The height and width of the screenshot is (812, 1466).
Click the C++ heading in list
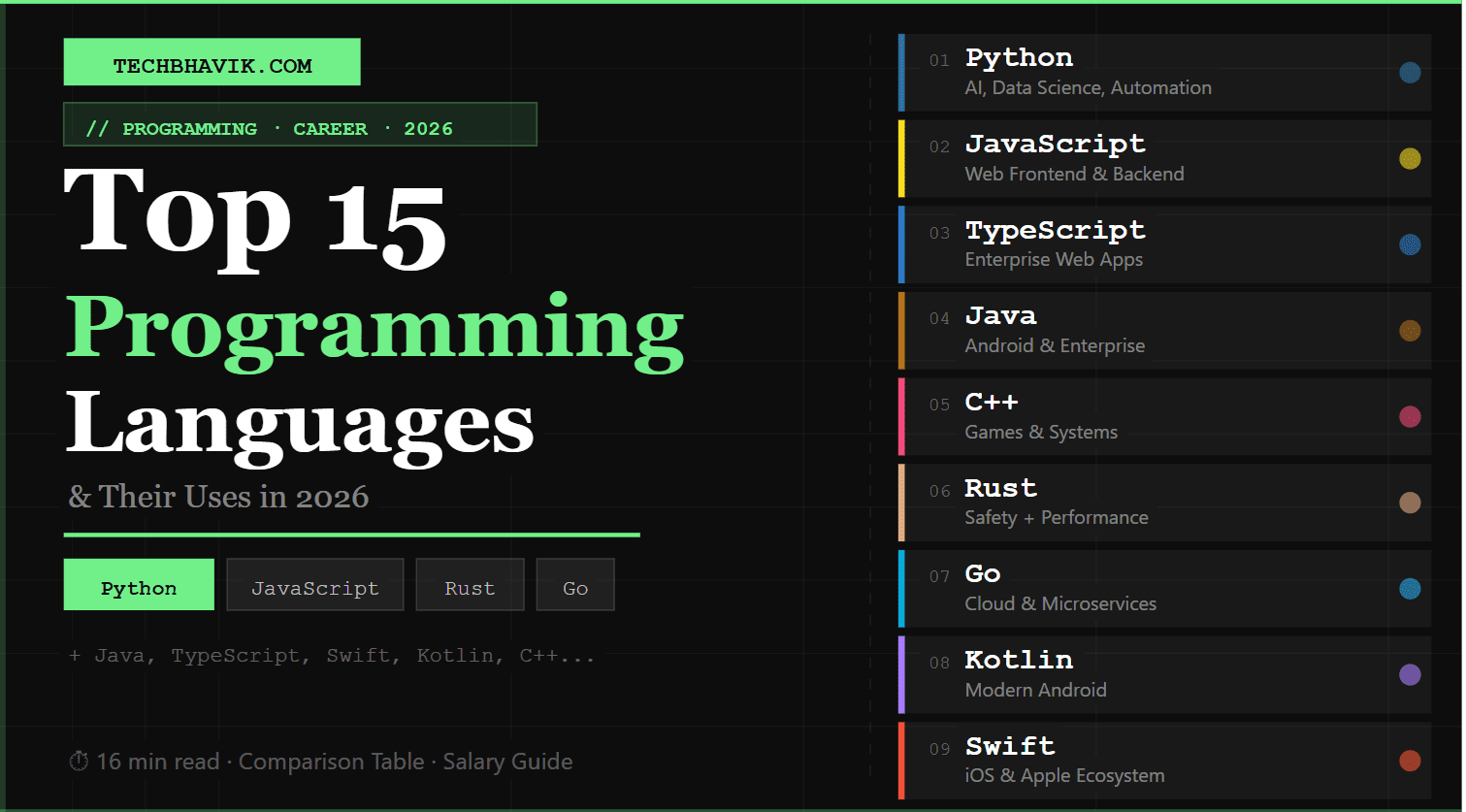pos(992,402)
